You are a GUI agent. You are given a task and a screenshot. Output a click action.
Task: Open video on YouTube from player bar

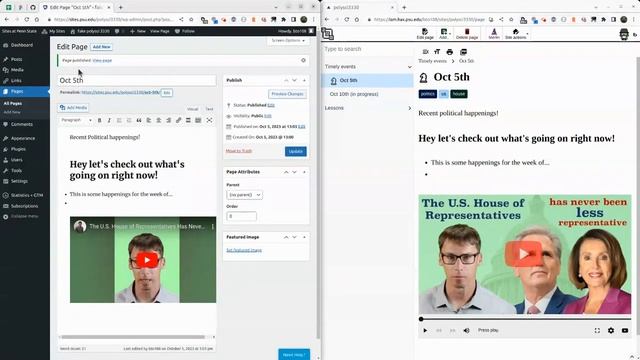625,330
